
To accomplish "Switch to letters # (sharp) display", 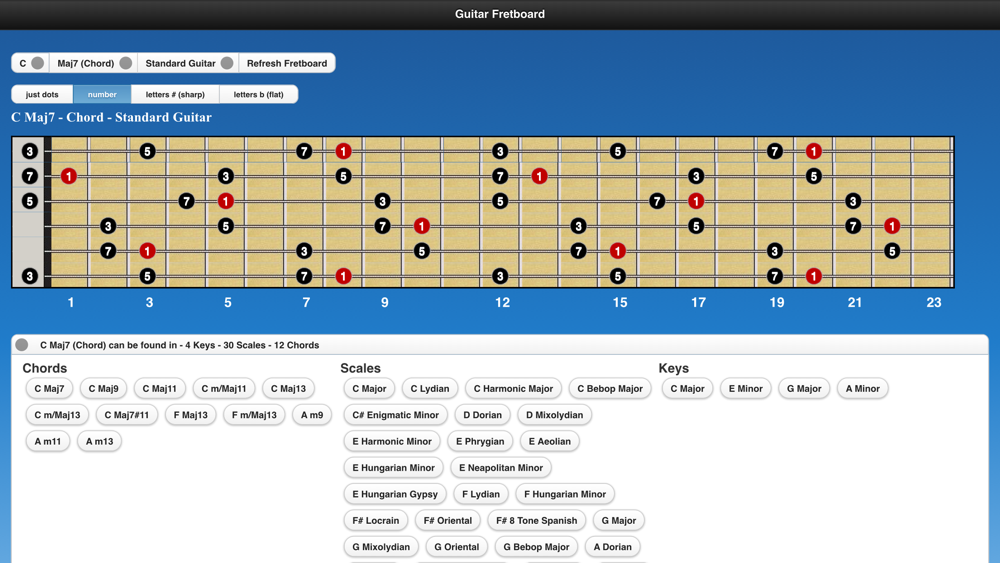I will (175, 94).
